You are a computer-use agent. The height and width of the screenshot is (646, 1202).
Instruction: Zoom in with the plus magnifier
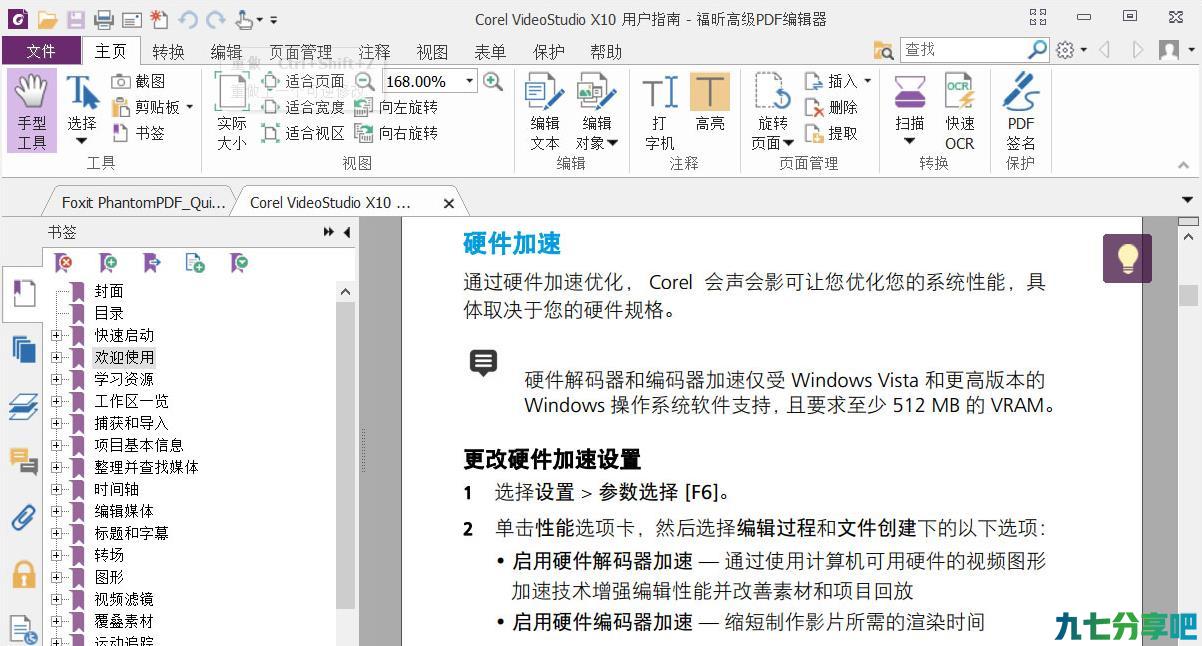coord(492,81)
